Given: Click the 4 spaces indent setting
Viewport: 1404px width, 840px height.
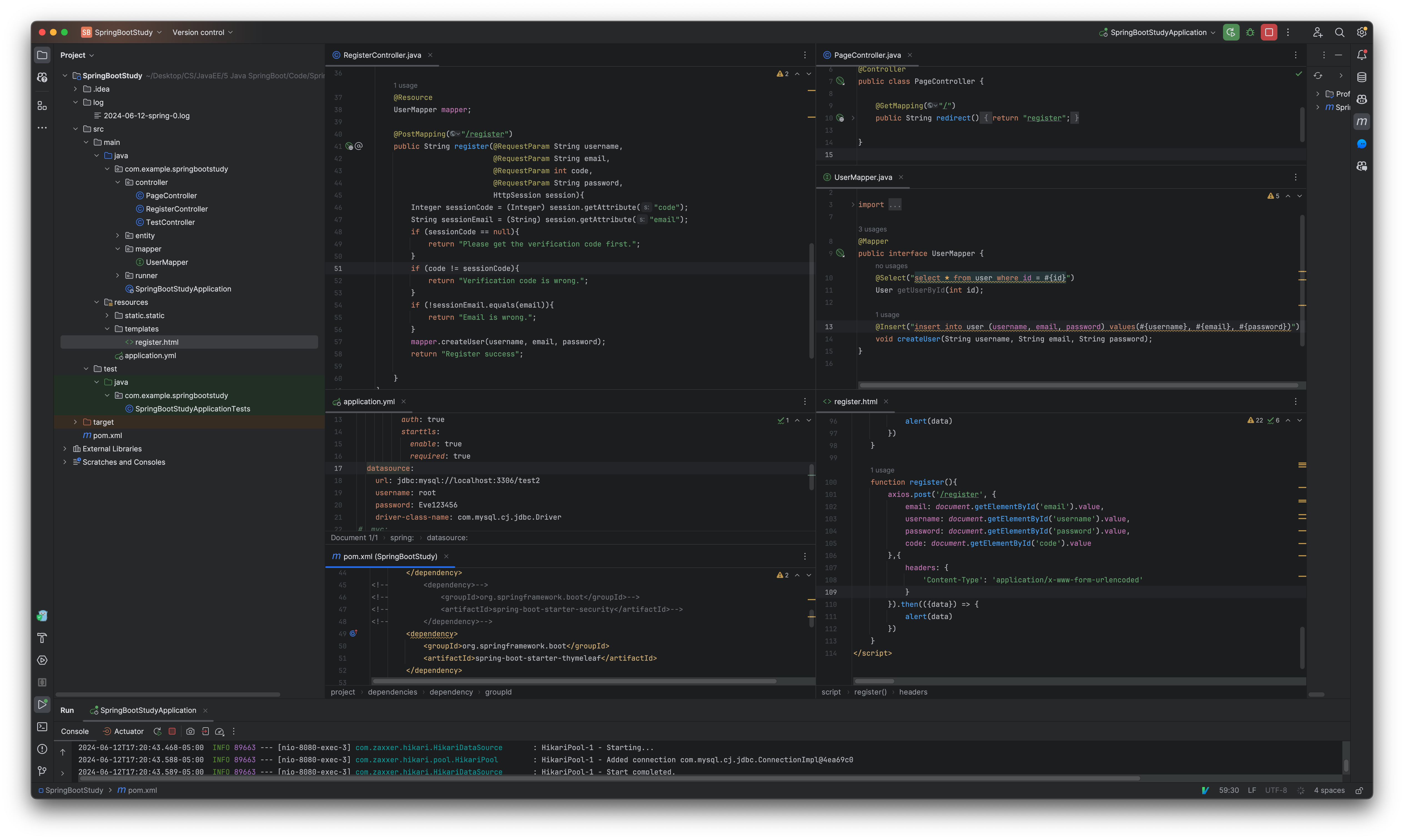Looking at the screenshot, I should point(1329,790).
